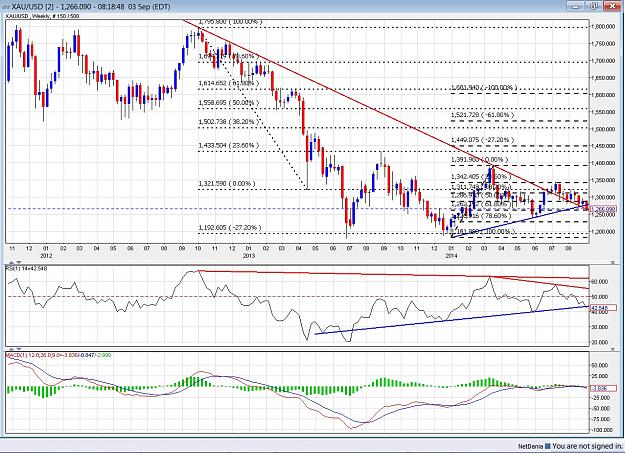Click the 1,391.960 (0.00%) extension label
Viewport: 625px width, 453px height.
(x=480, y=160)
